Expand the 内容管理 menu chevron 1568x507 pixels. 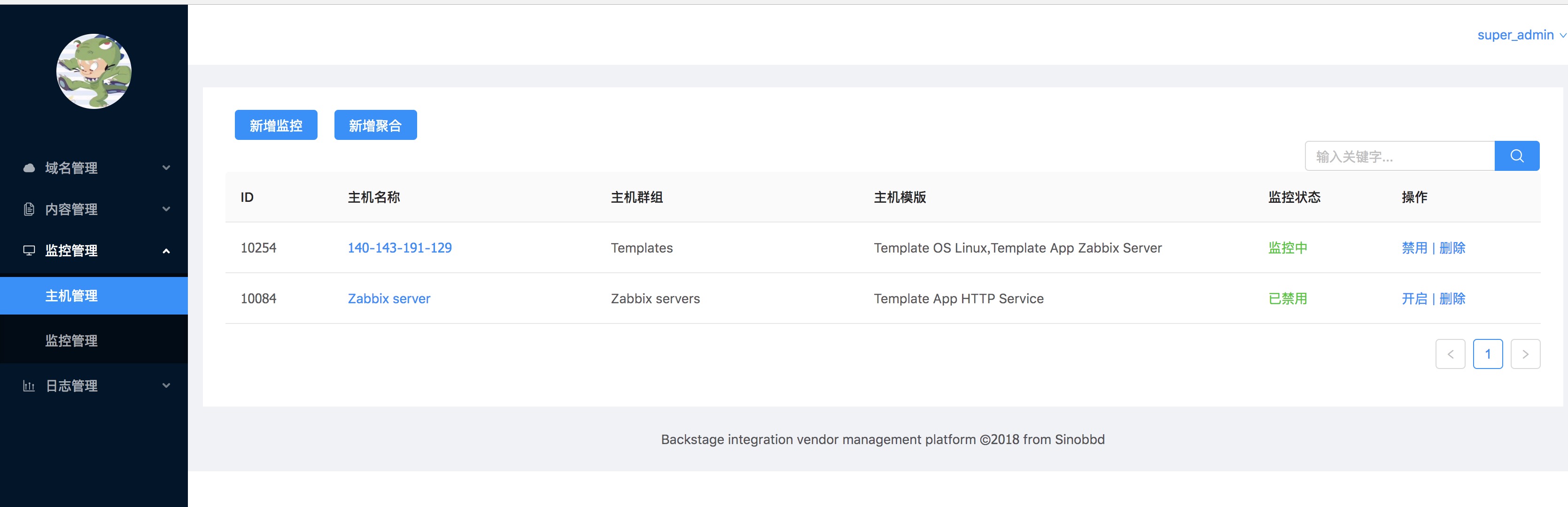pyautogui.click(x=166, y=209)
